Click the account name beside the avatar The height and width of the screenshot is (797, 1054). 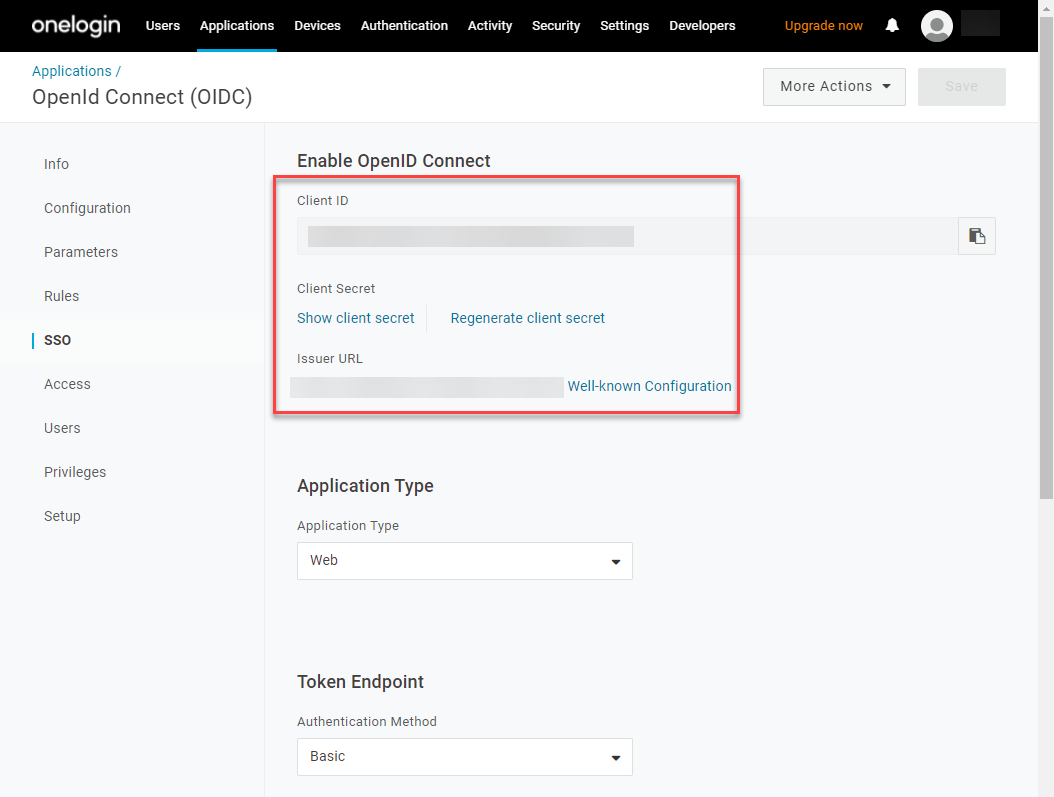pos(980,23)
